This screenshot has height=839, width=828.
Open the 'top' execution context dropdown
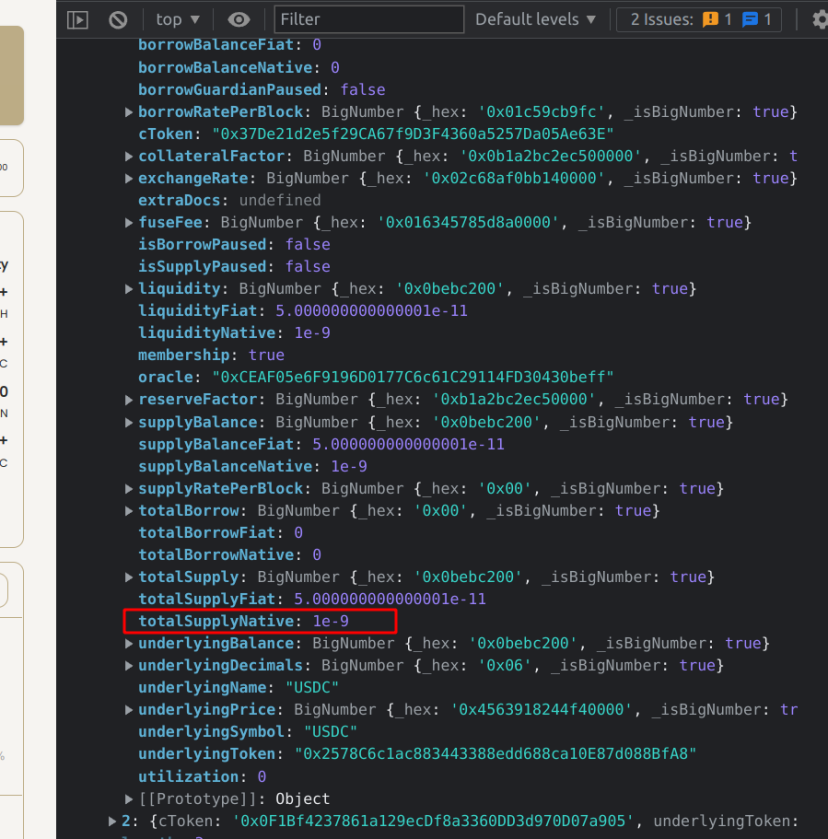tap(176, 19)
